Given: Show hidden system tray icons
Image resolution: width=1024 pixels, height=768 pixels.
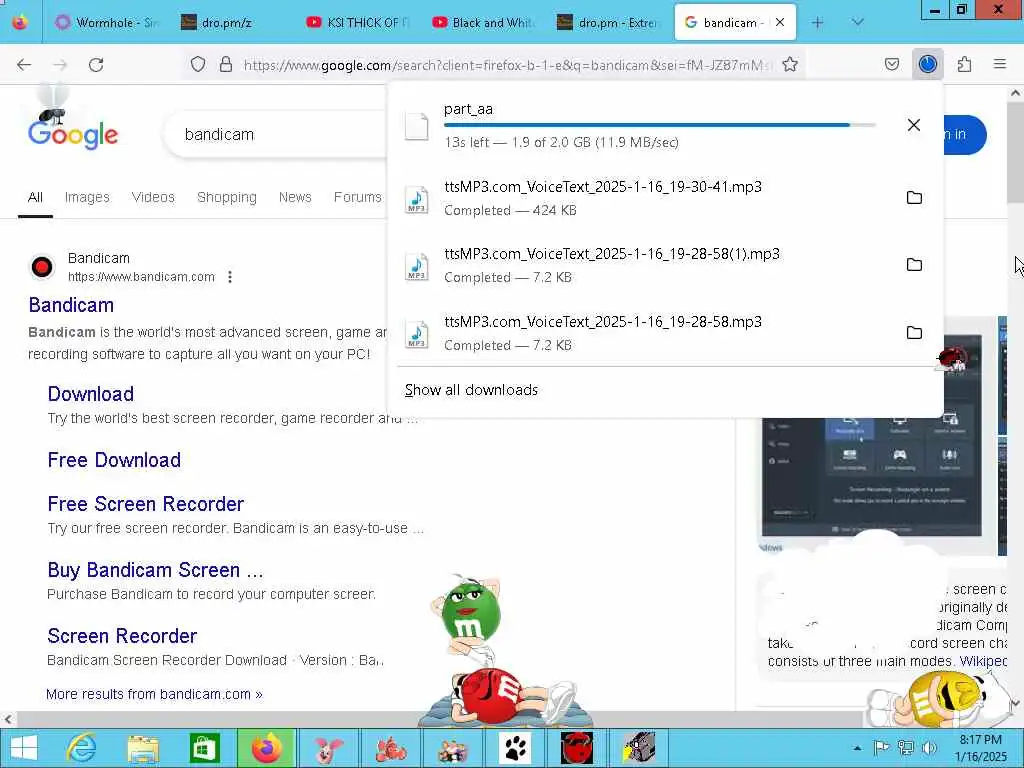Looking at the screenshot, I should 857,748.
